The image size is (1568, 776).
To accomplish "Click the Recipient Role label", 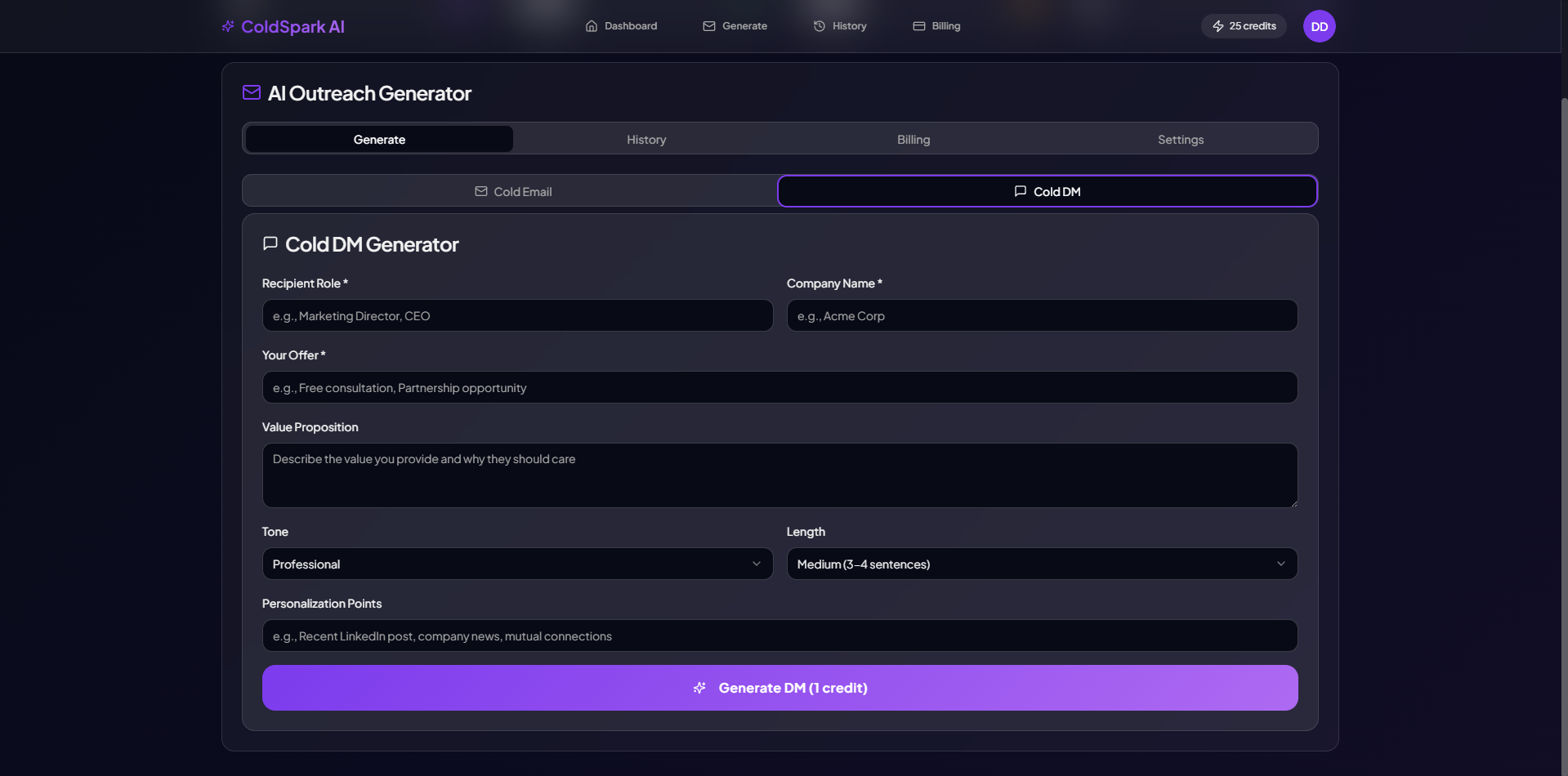I will (305, 283).
